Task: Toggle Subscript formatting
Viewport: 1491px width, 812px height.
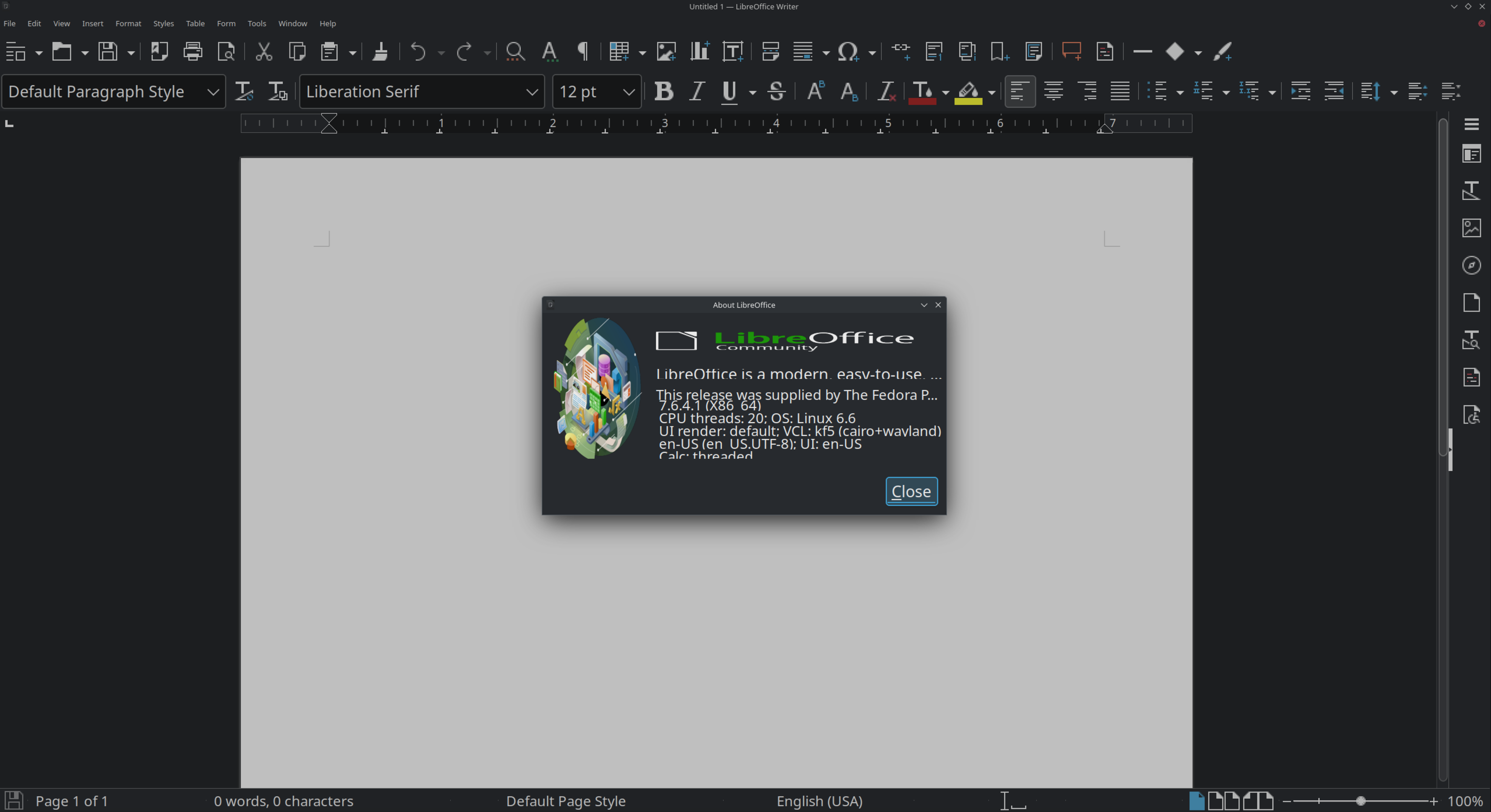Action: [x=849, y=91]
